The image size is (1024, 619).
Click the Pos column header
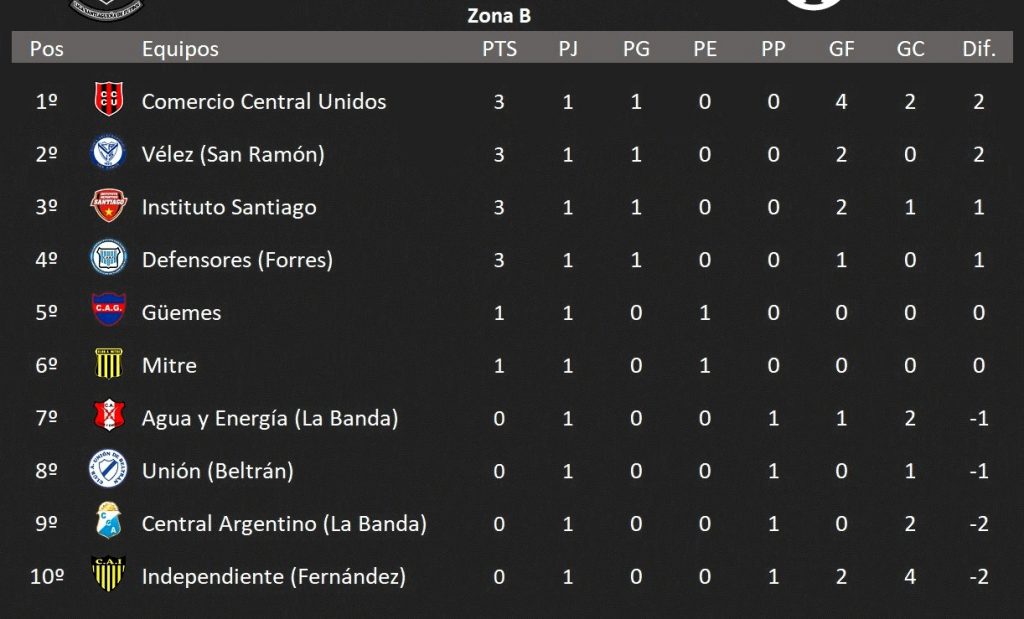[46, 49]
